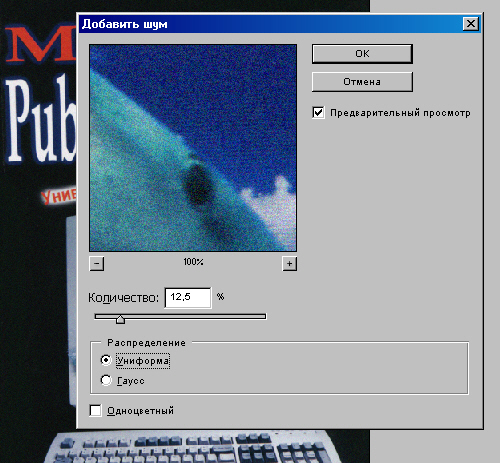Screen dimensions: 500x463
Task: Close the Добавить шум dialog with X
Action: click(x=471, y=24)
